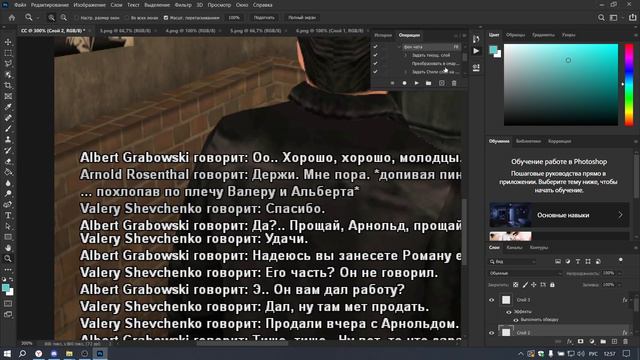Hide the 'Слой 2' layer

point(491,333)
